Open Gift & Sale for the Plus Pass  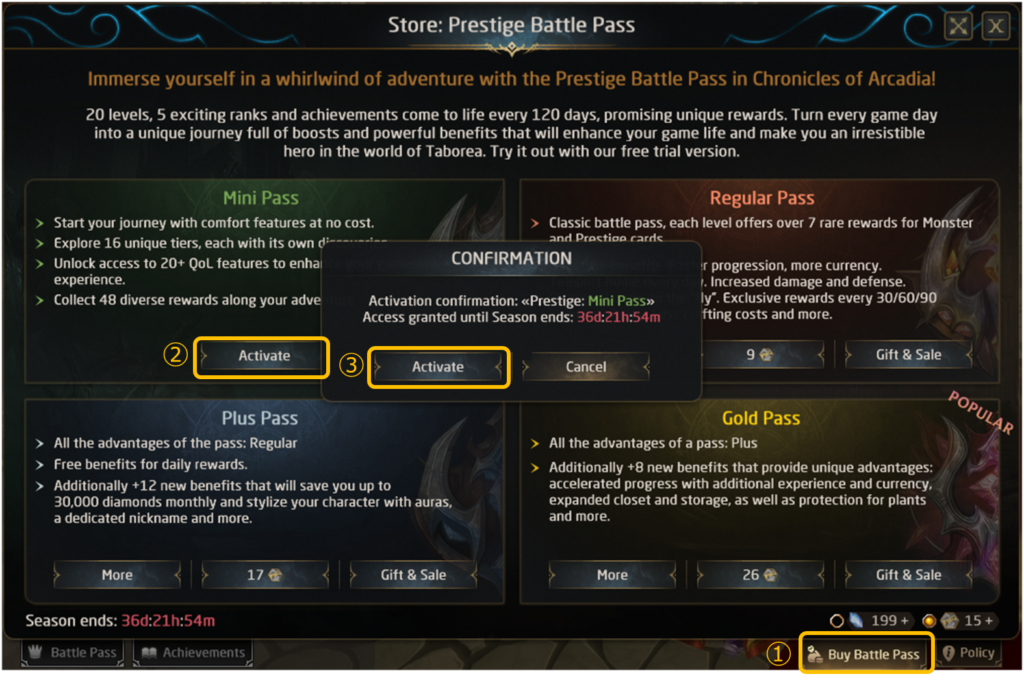coord(413,575)
